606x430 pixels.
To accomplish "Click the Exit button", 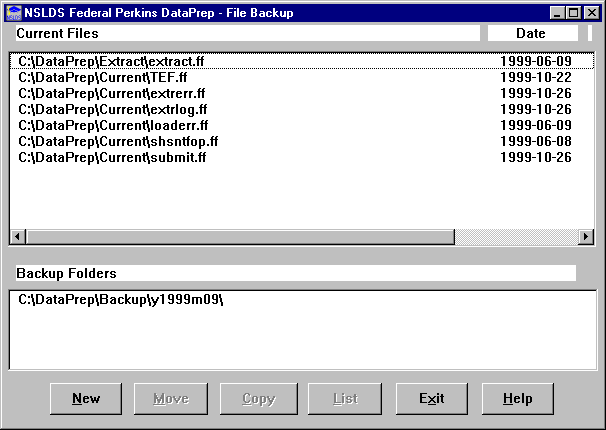I will click(x=432, y=399).
